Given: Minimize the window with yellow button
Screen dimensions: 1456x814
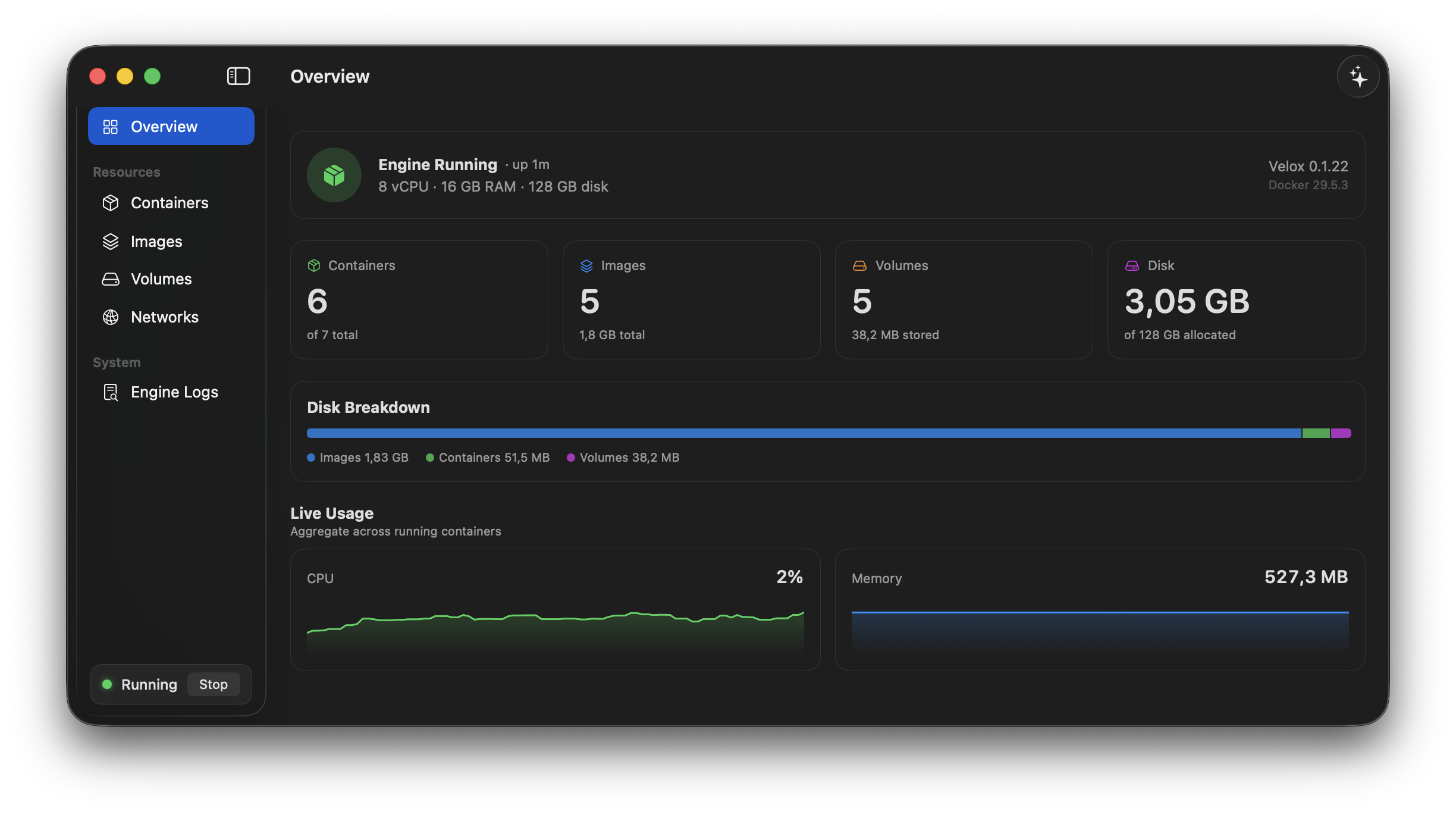Looking at the screenshot, I should tap(125, 76).
